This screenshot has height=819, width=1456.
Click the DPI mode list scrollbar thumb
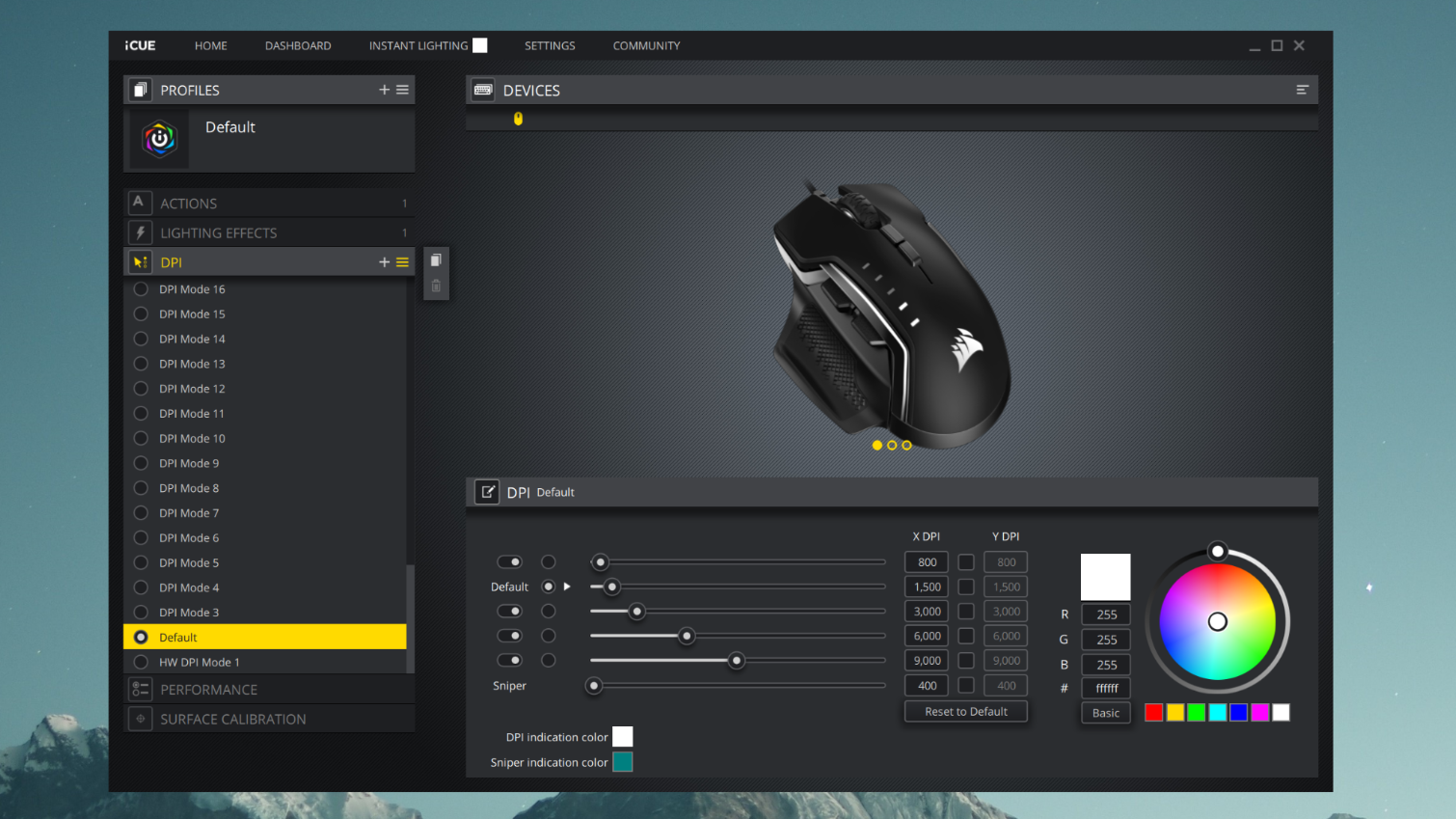[x=411, y=618]
